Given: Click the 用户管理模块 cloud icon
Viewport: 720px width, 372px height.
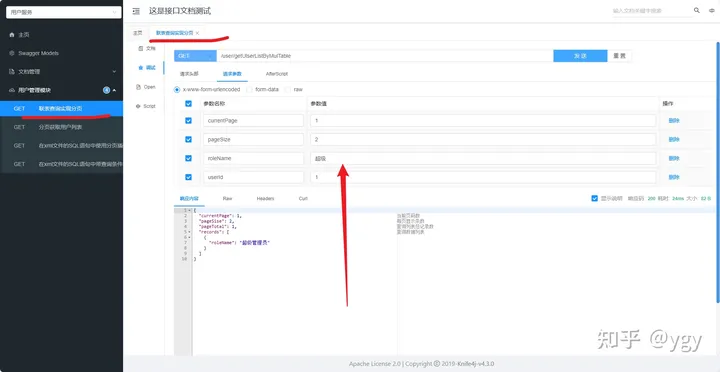Looking at the screenshot, I should coord(12,90).
